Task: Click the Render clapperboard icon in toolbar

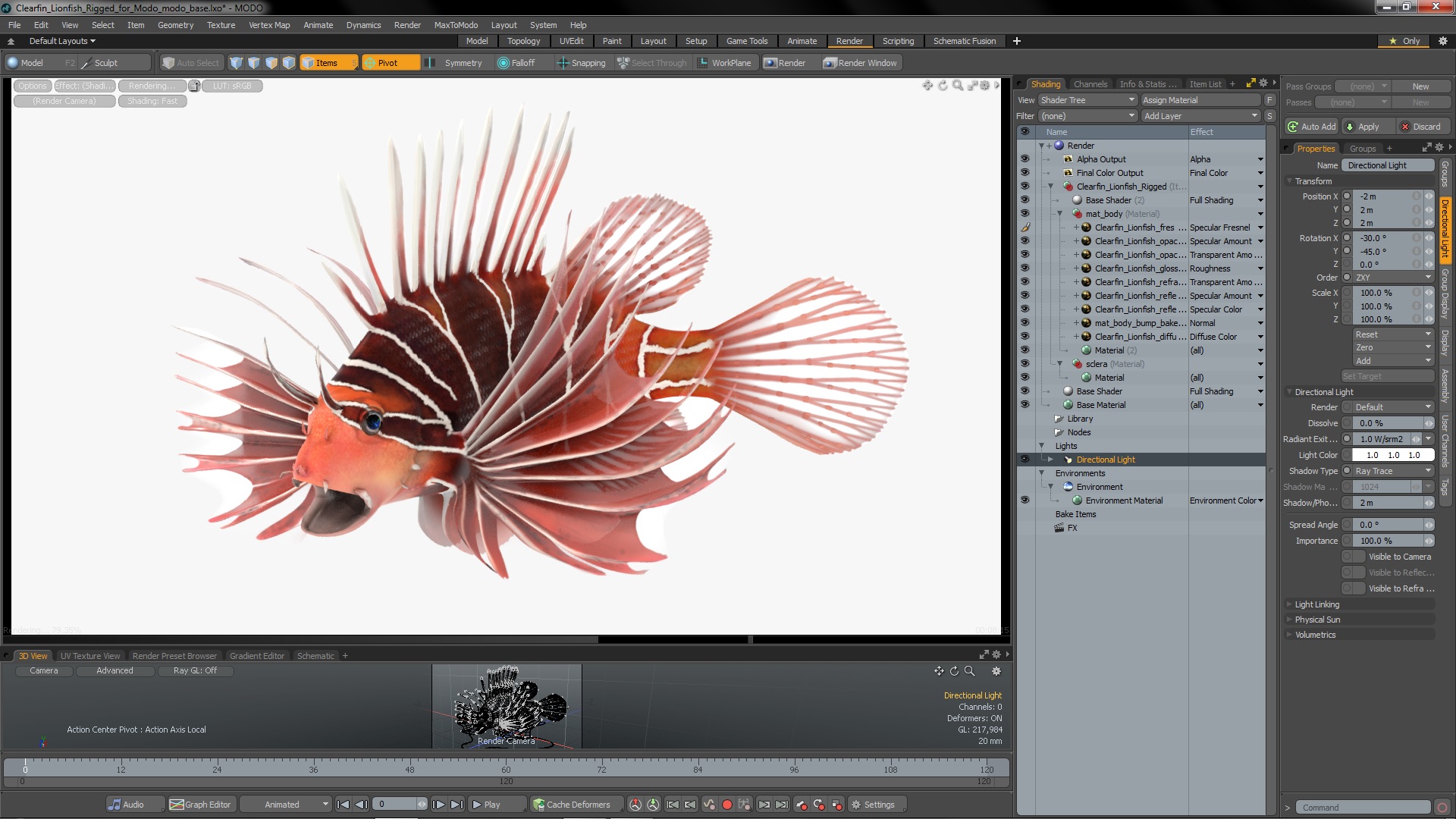Action: (770, 63)
